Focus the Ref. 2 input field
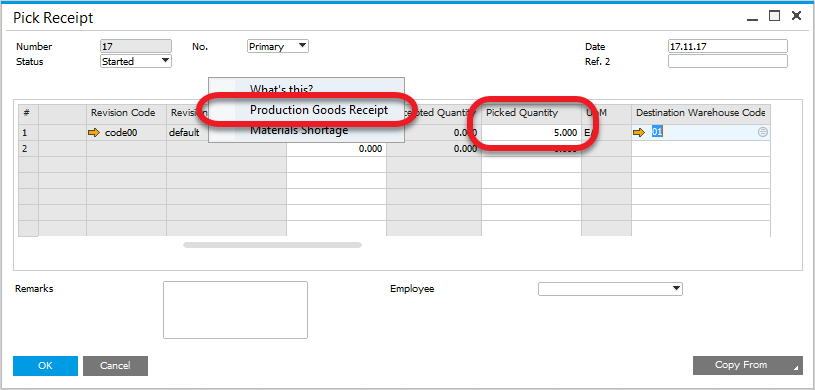Viewport: 815px width, 390px height. click(x=728, y=61)
